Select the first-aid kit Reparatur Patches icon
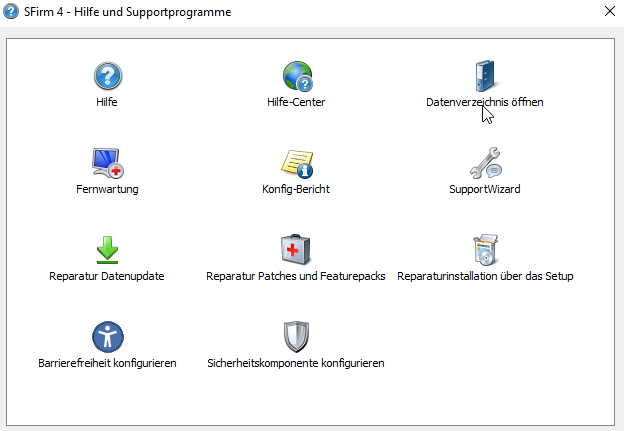This screenshot has width=624, height=431. [296, 249]
